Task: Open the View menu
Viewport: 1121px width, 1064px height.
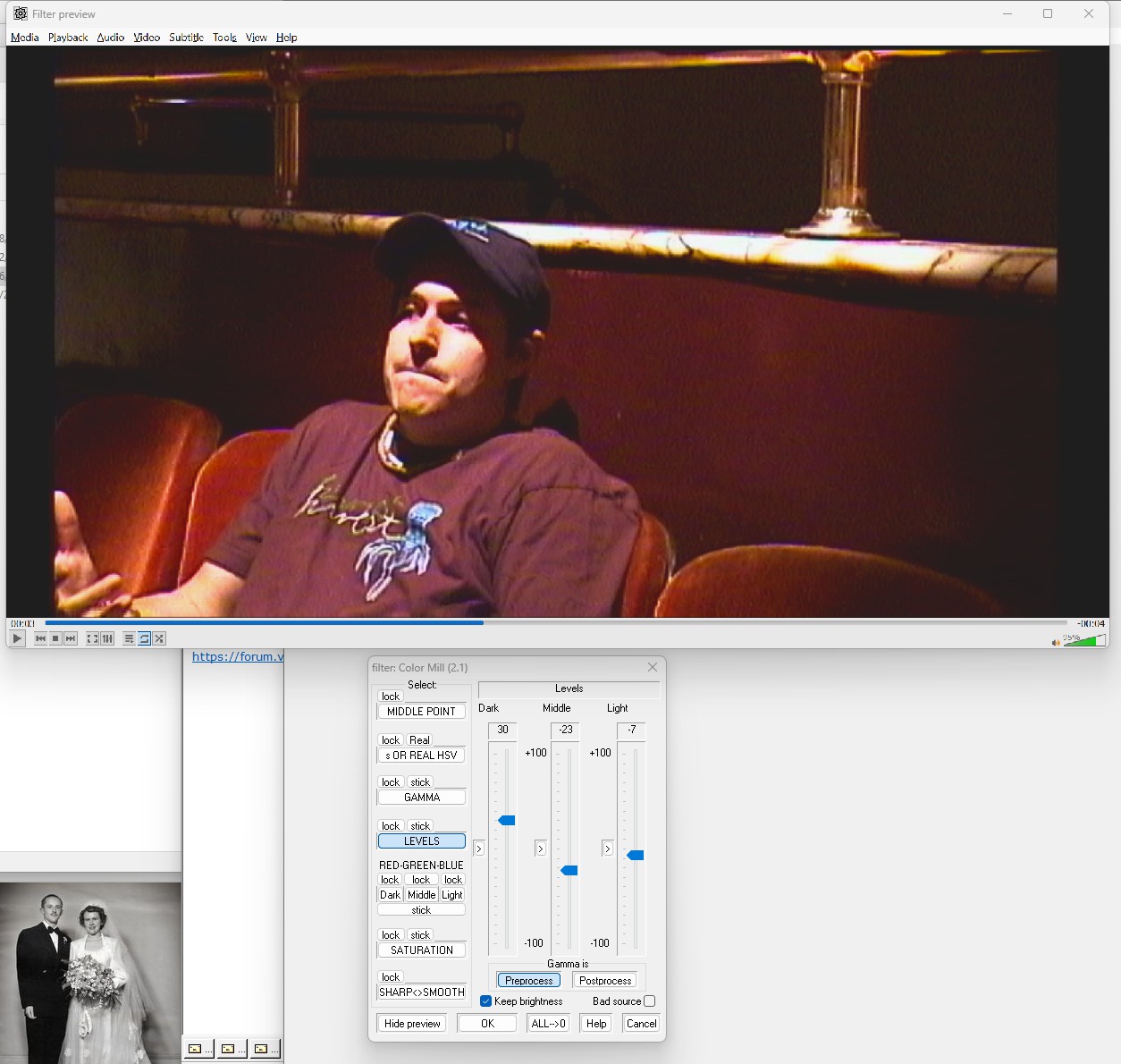Action: [257, 38]
